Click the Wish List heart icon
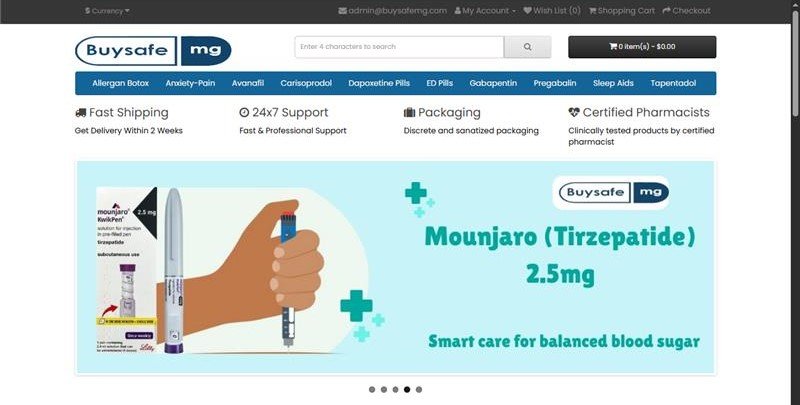Image resolution: width=800 pixels, height=405 pixels. click(x=528, y=10)
